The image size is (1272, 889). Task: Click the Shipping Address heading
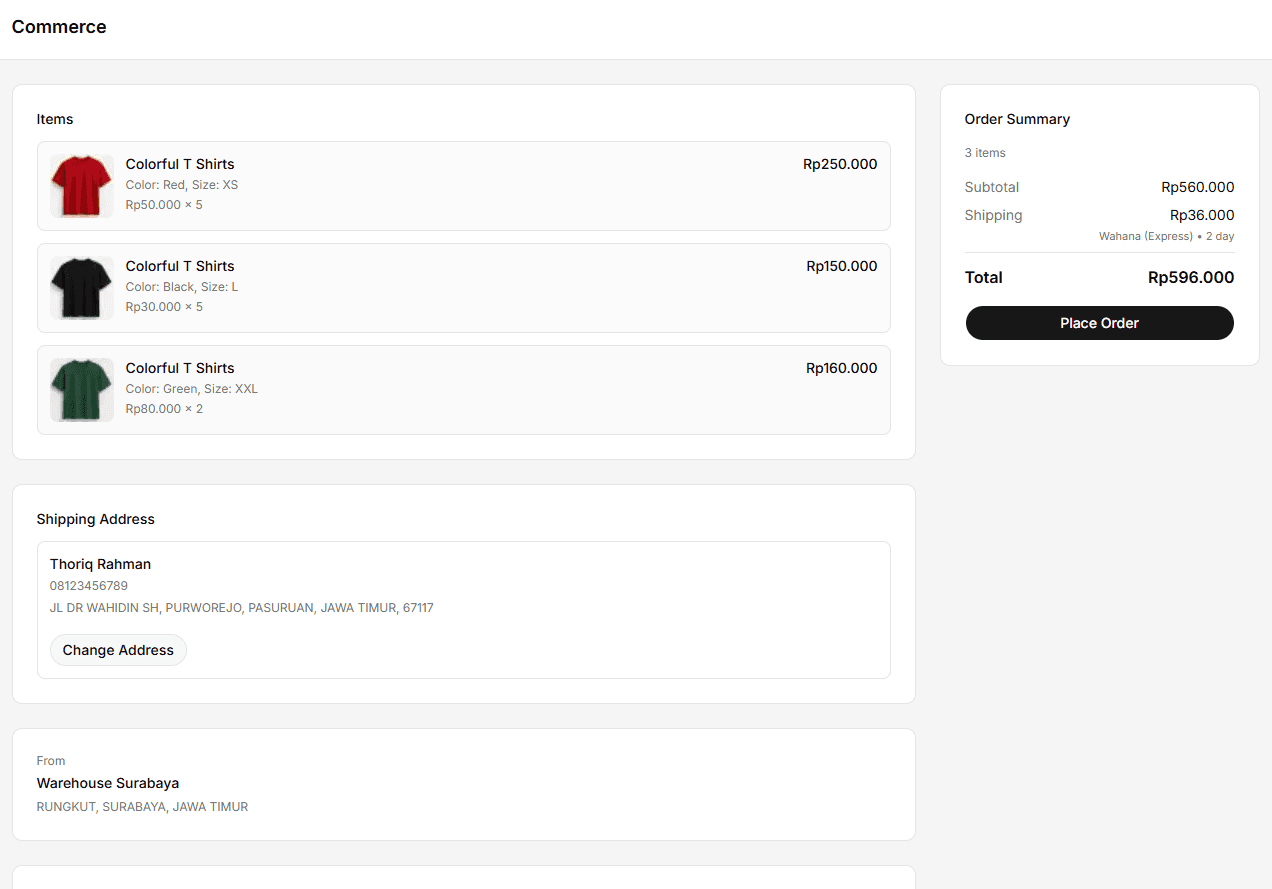(96, 519)
